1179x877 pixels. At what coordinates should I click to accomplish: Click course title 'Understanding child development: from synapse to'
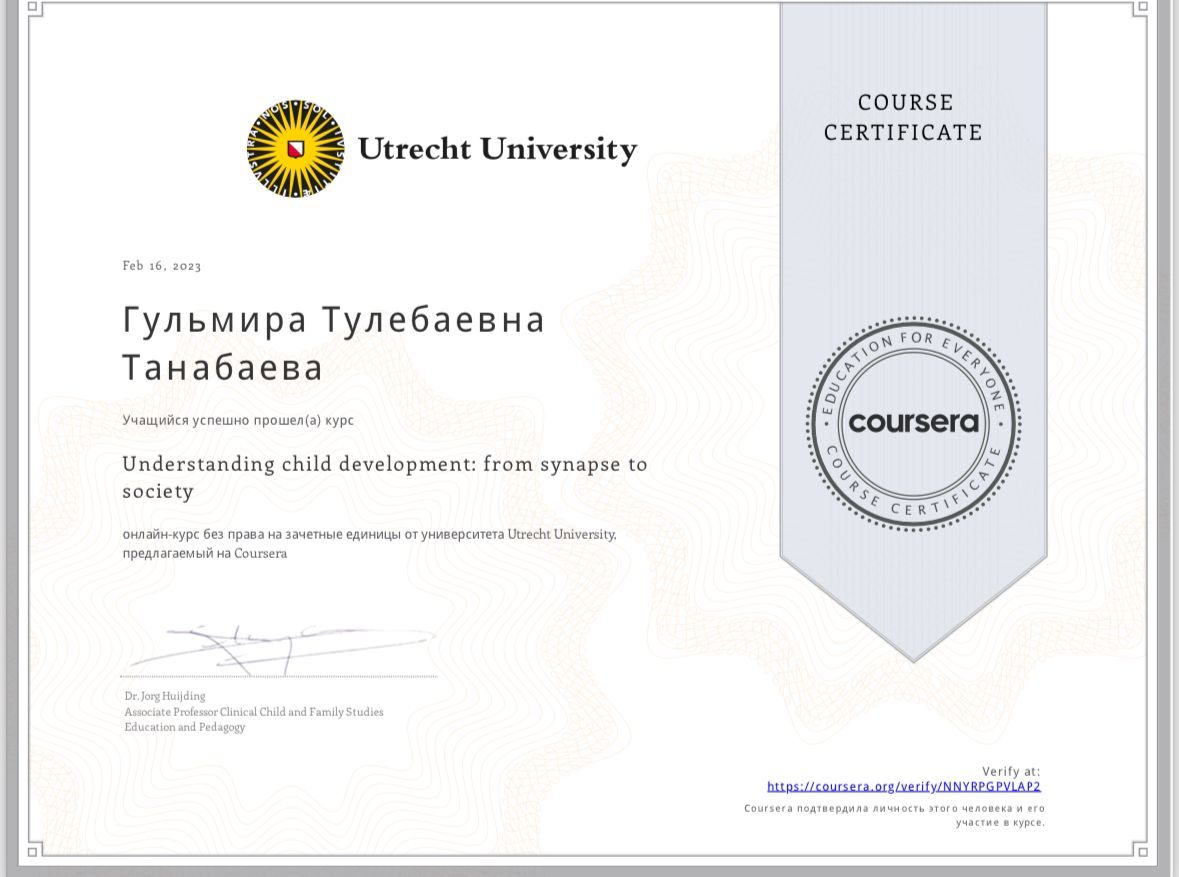[385, 464]
